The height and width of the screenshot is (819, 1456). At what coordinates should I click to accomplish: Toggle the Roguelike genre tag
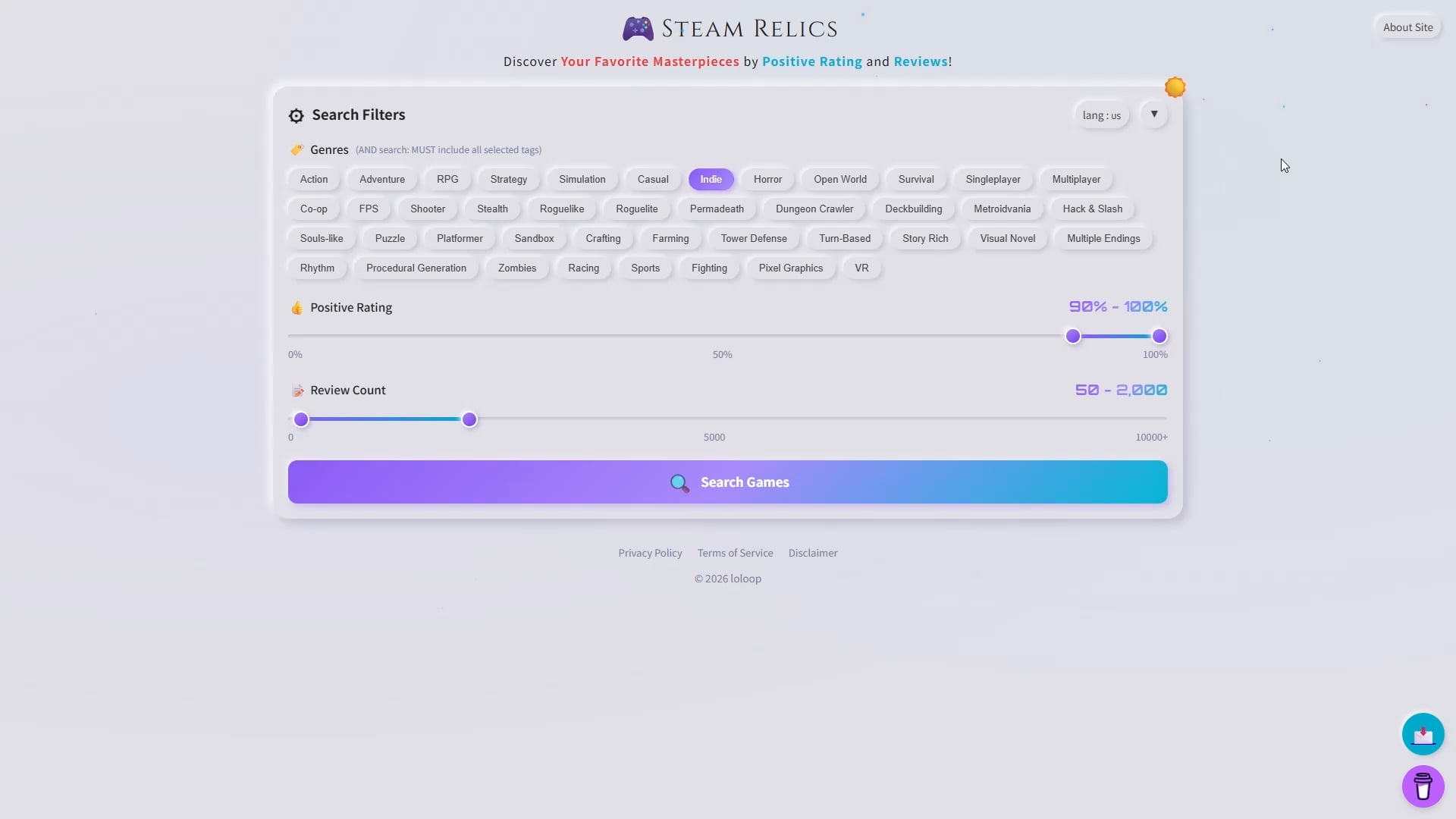(x=561, y=209)
